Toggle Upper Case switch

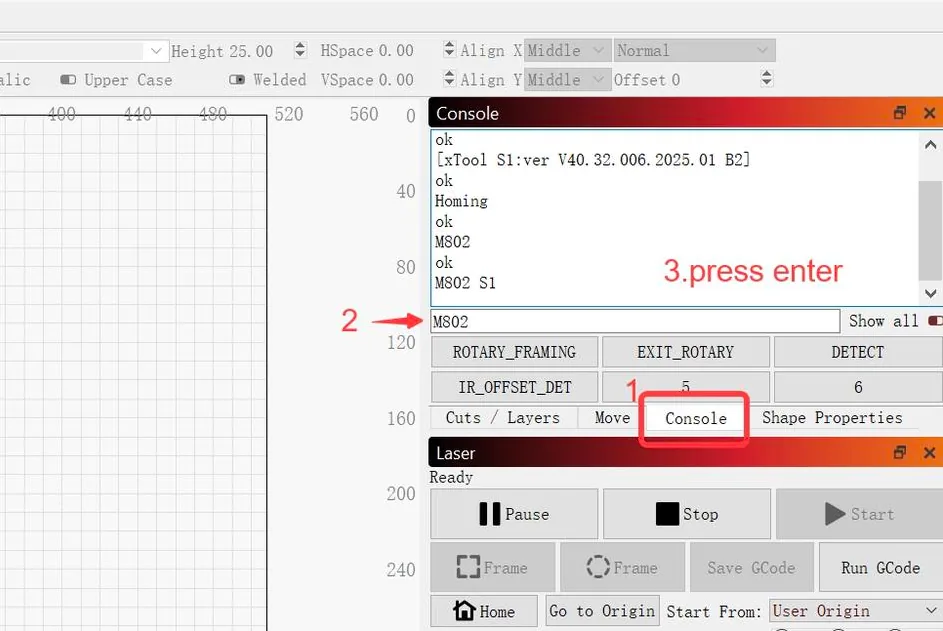68,80
